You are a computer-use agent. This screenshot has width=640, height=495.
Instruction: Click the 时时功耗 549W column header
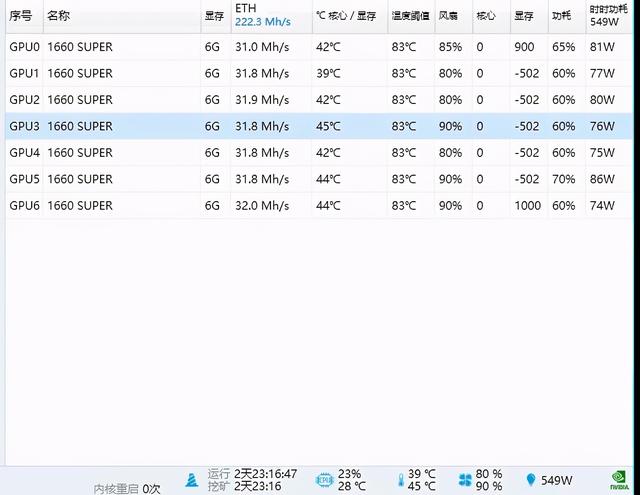[x=609, y=15]
